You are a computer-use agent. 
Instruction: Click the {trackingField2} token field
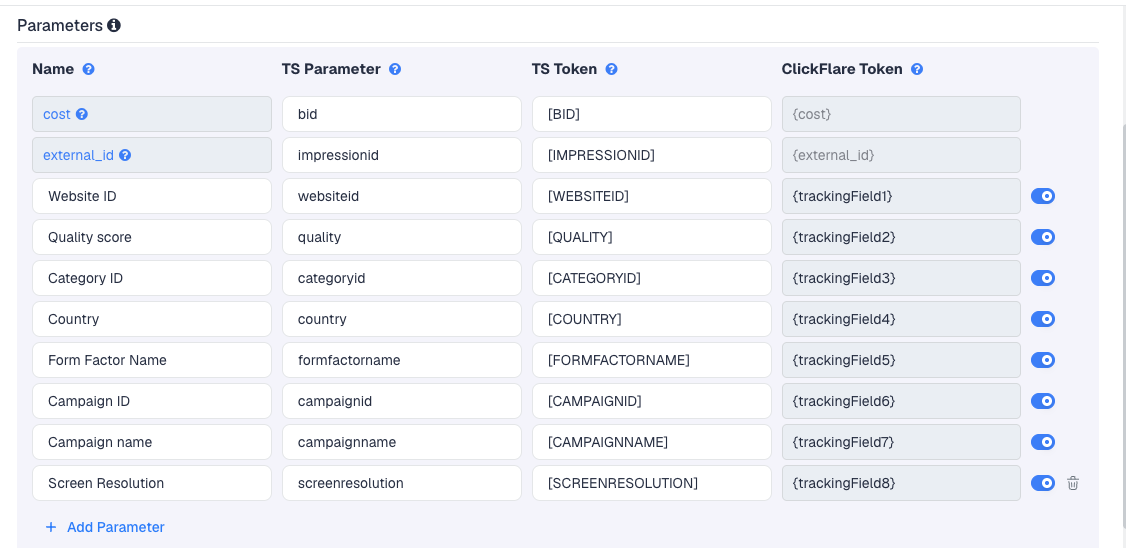click(901, 237)
